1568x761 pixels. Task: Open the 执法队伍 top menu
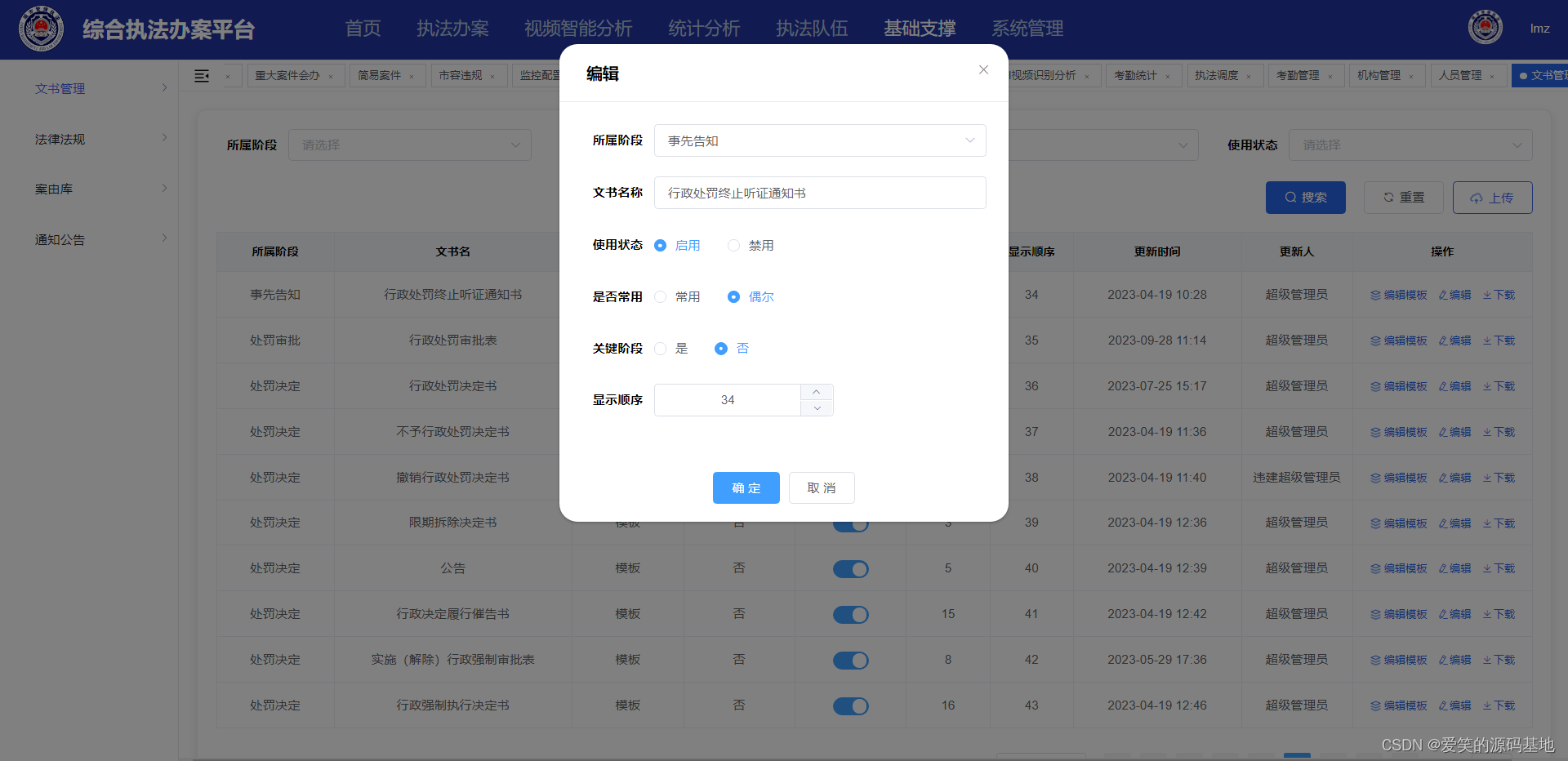812,29
